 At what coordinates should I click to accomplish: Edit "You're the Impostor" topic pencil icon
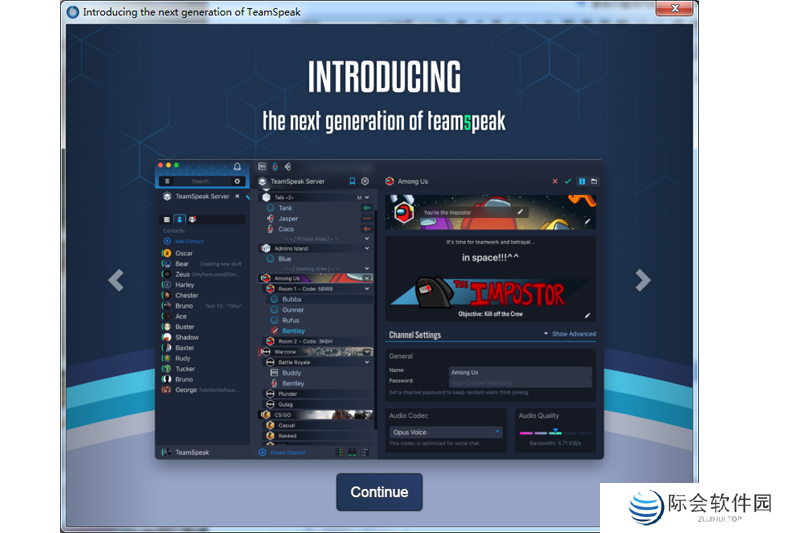point(520,211)
